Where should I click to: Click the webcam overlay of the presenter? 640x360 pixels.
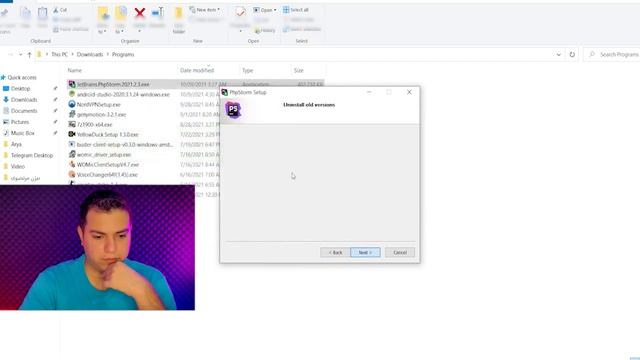click(97, 247)
